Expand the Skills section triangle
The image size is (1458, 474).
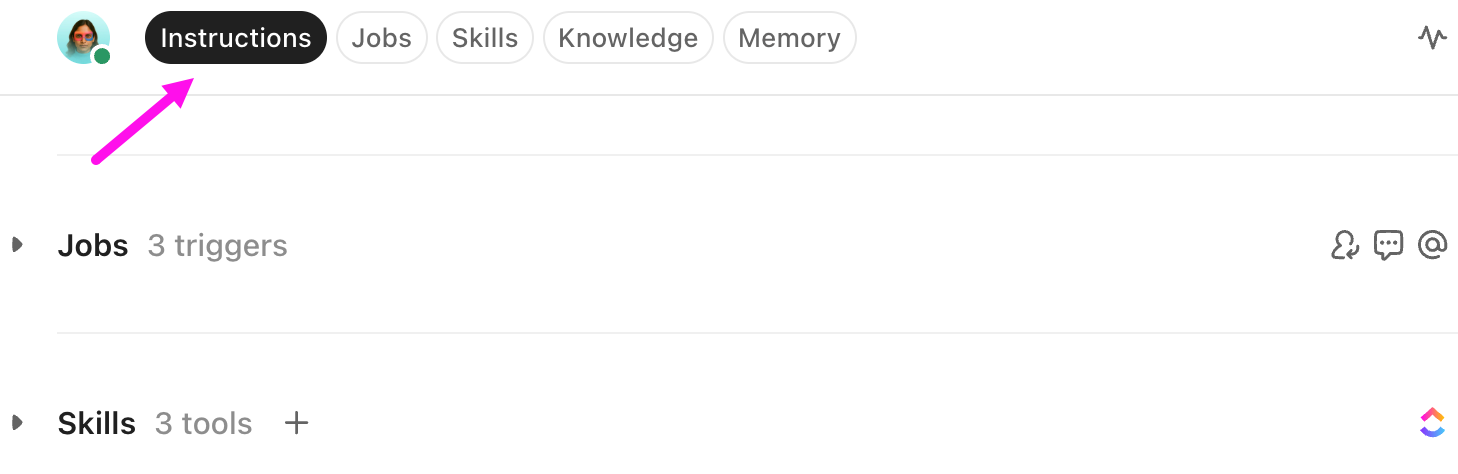pyautogui.click(x=17, y=423)
